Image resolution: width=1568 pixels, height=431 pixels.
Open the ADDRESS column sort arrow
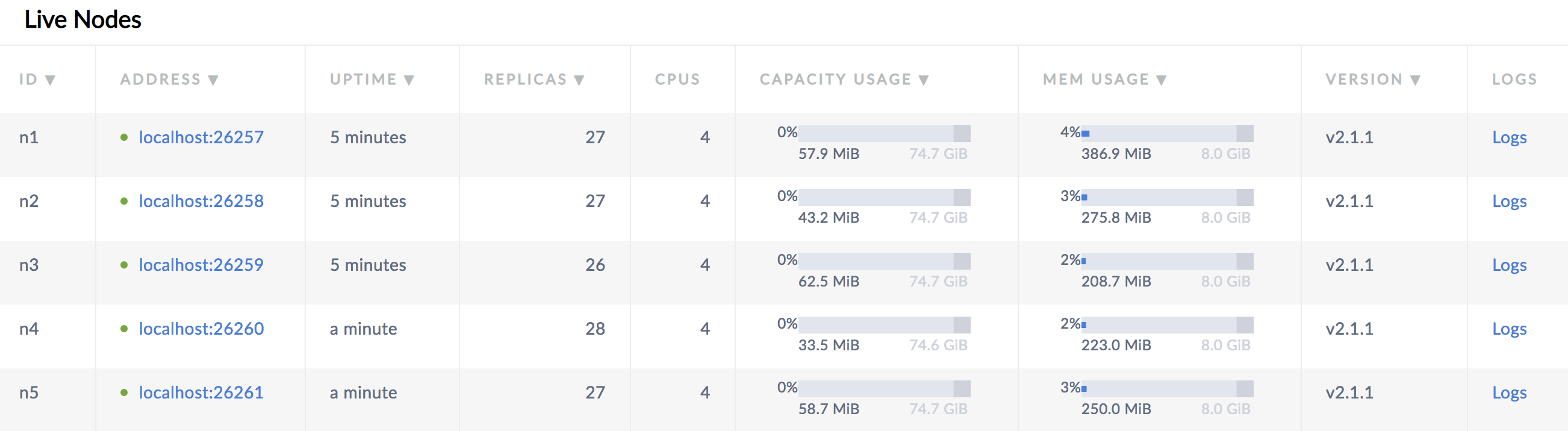pos(213,79)
